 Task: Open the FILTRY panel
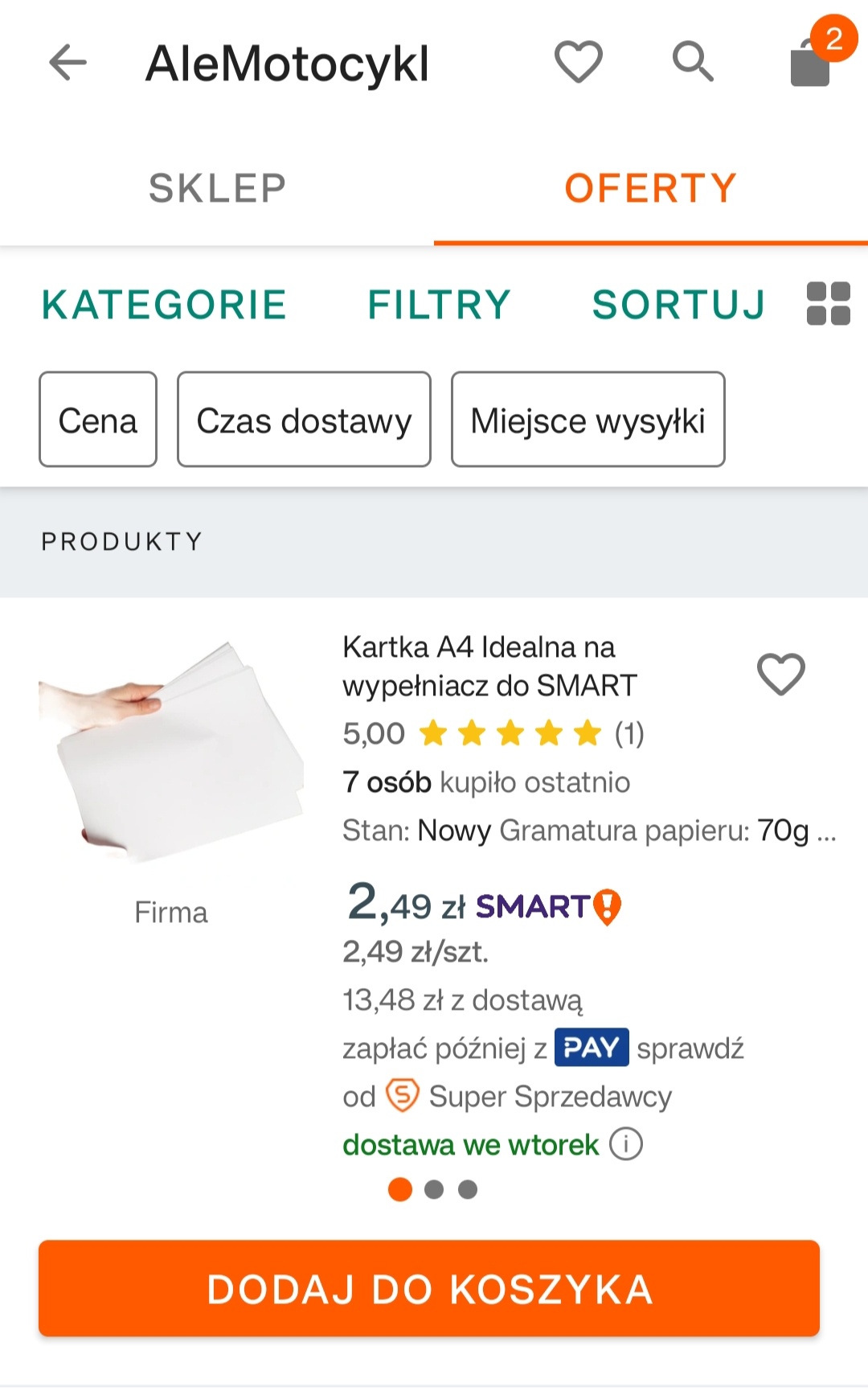[439, 305]
